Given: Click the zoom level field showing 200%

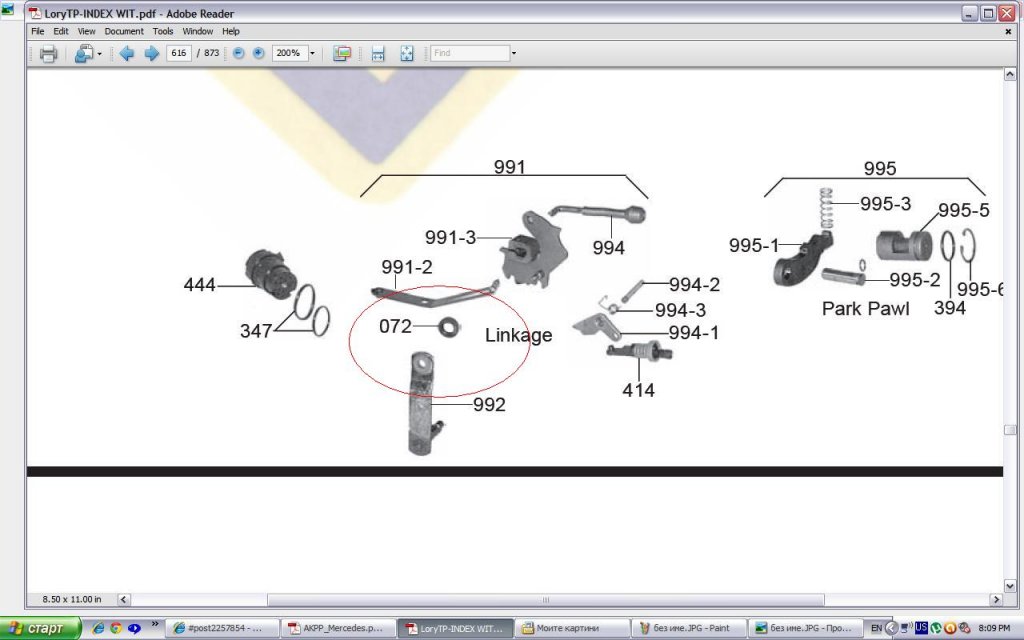Looking at the screenshot, I should click(x=289, y=53).
